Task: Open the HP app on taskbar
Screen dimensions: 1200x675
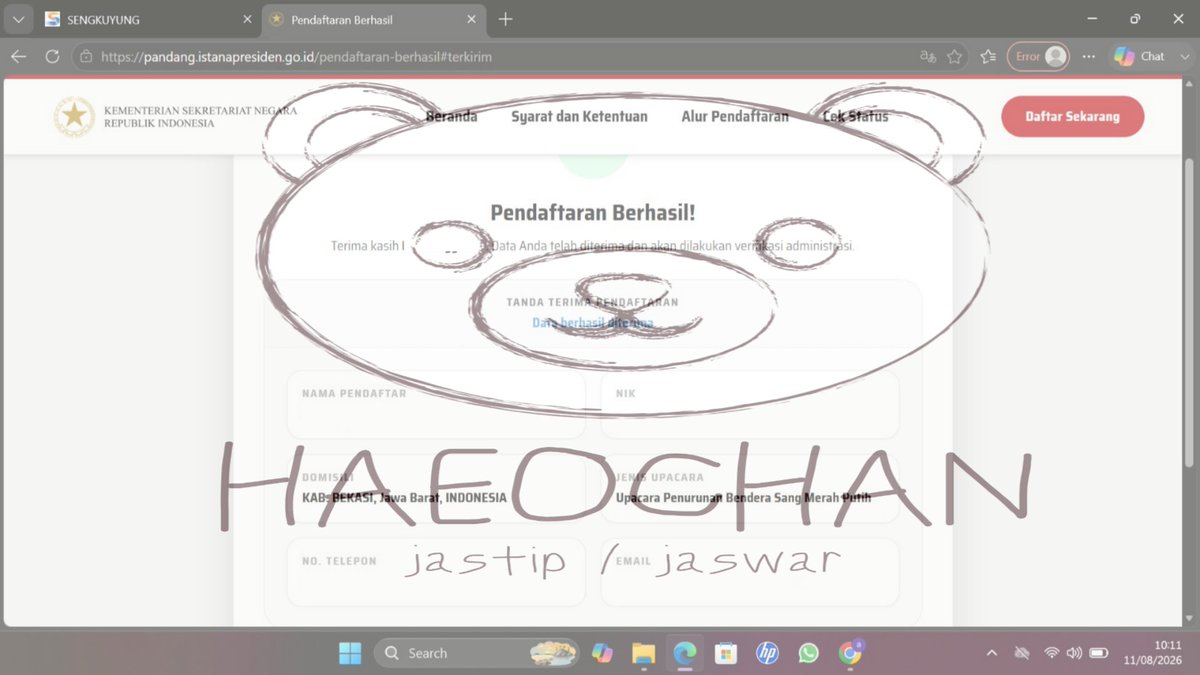Action: [767, 653]
